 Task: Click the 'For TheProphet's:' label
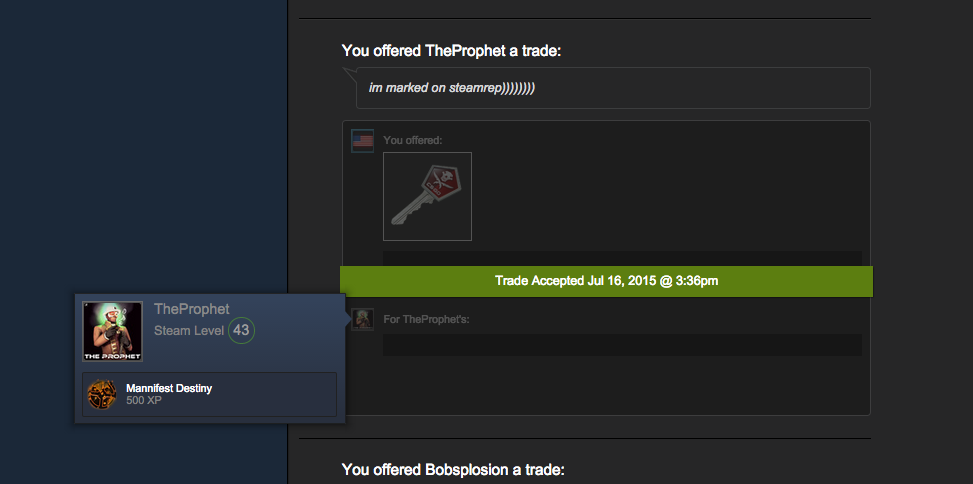[426, 319]
